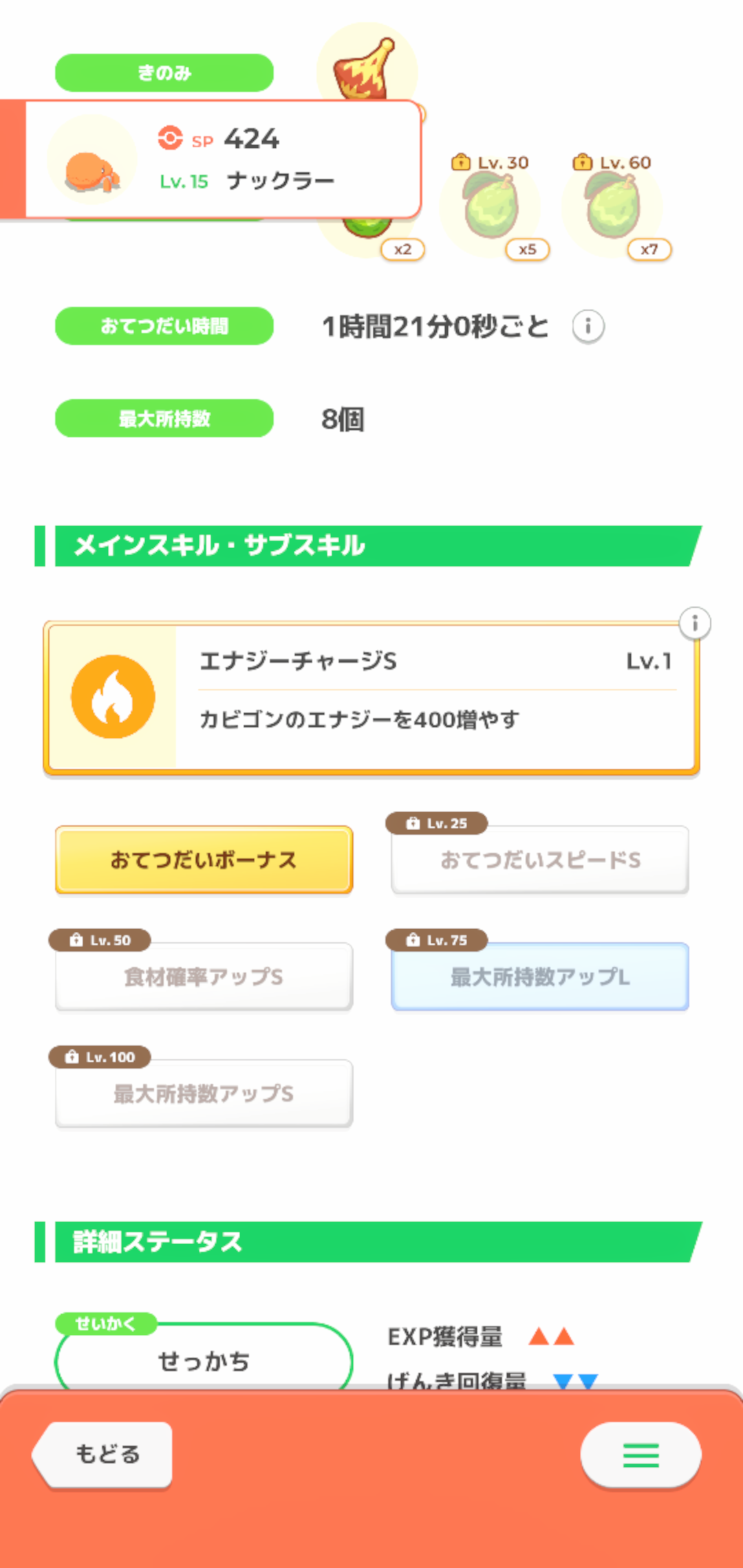Image resolution: width=743 pixels, height=1568 pixels.
Task: Tap the おてつだい時間 green label
Action: click(164, 326)
